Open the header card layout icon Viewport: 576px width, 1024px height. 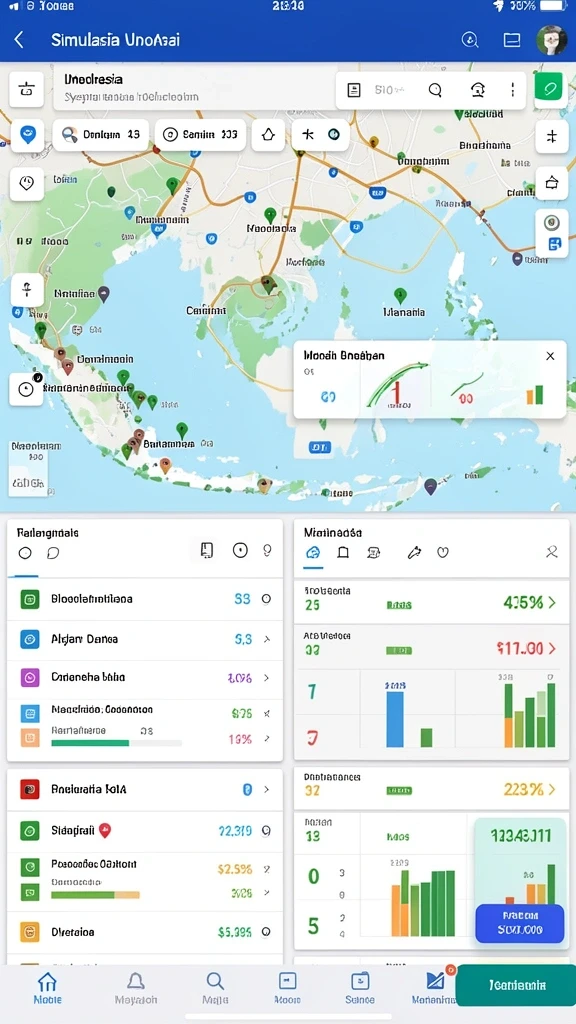tap(512, 40)
